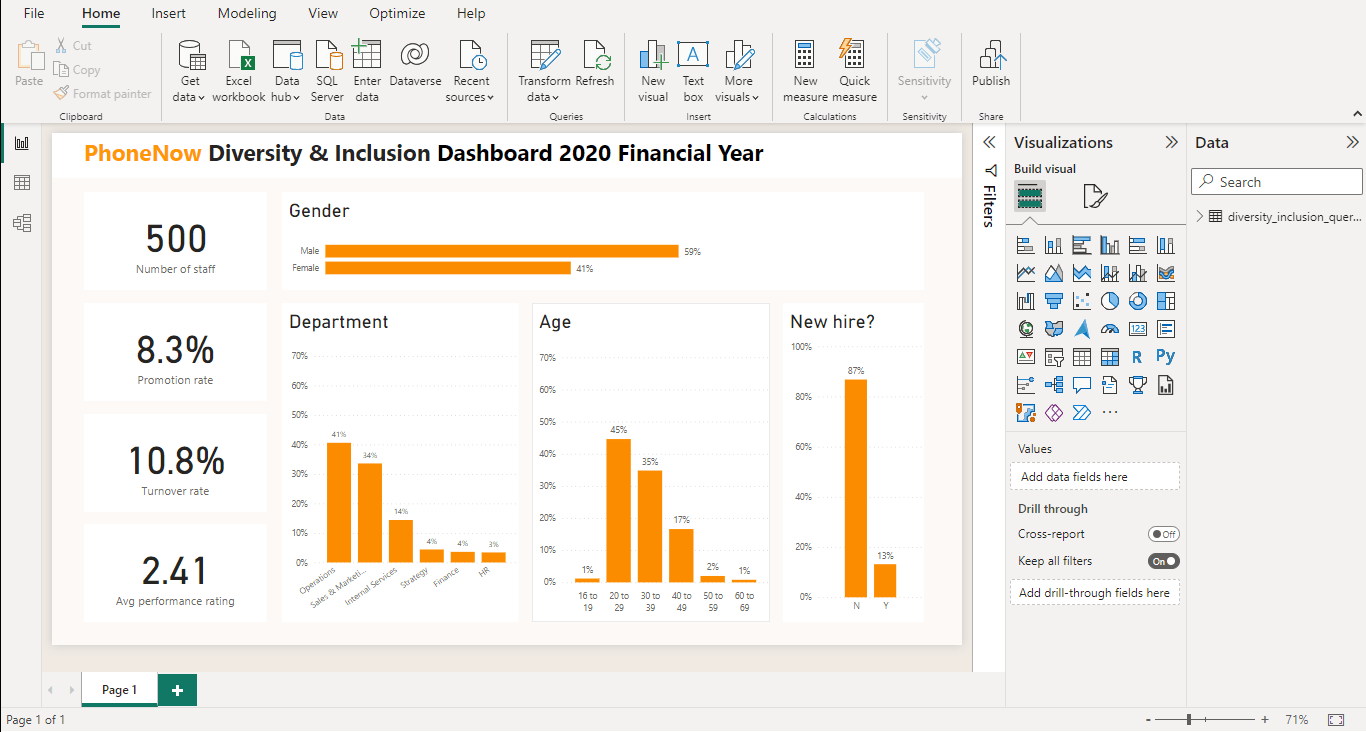Expand the diversity_inclusion_query table
Image resolution: width=1366 pixels, height=732 pixels.
coord(1199,216)
